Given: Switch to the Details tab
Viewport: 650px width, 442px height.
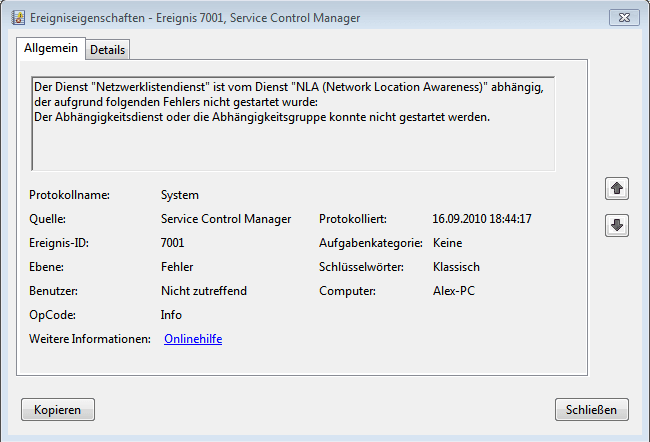Looking at the screenshot, I should pos(107,50).
